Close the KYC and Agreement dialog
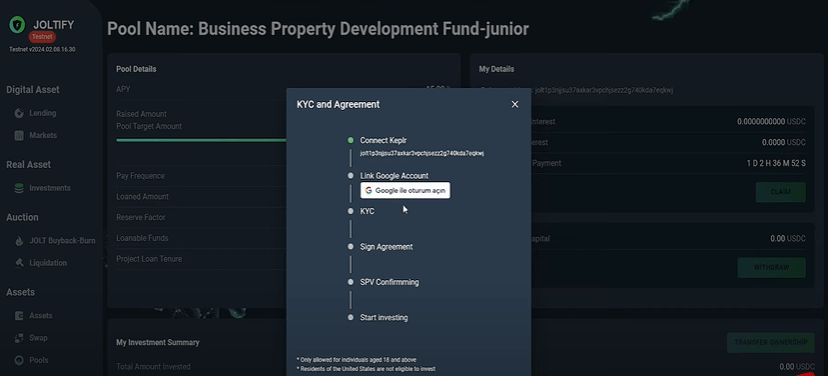The height and width of the screenshot is (376, 828). pos(515,105)
